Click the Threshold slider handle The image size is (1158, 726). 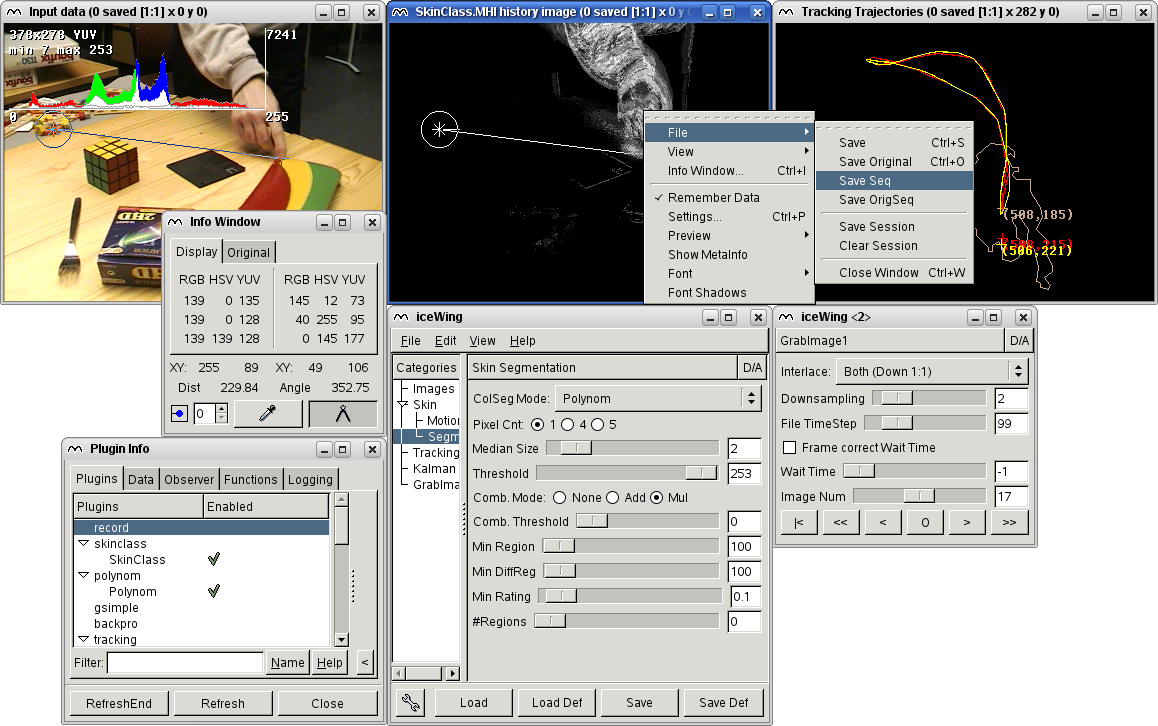tap(701, 473)
